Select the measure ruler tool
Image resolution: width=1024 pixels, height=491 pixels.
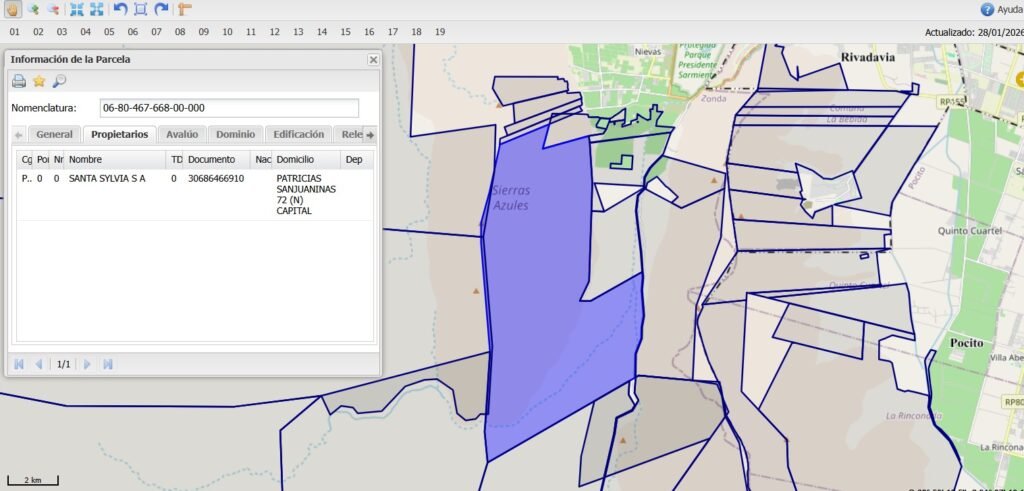click(184, 9)
